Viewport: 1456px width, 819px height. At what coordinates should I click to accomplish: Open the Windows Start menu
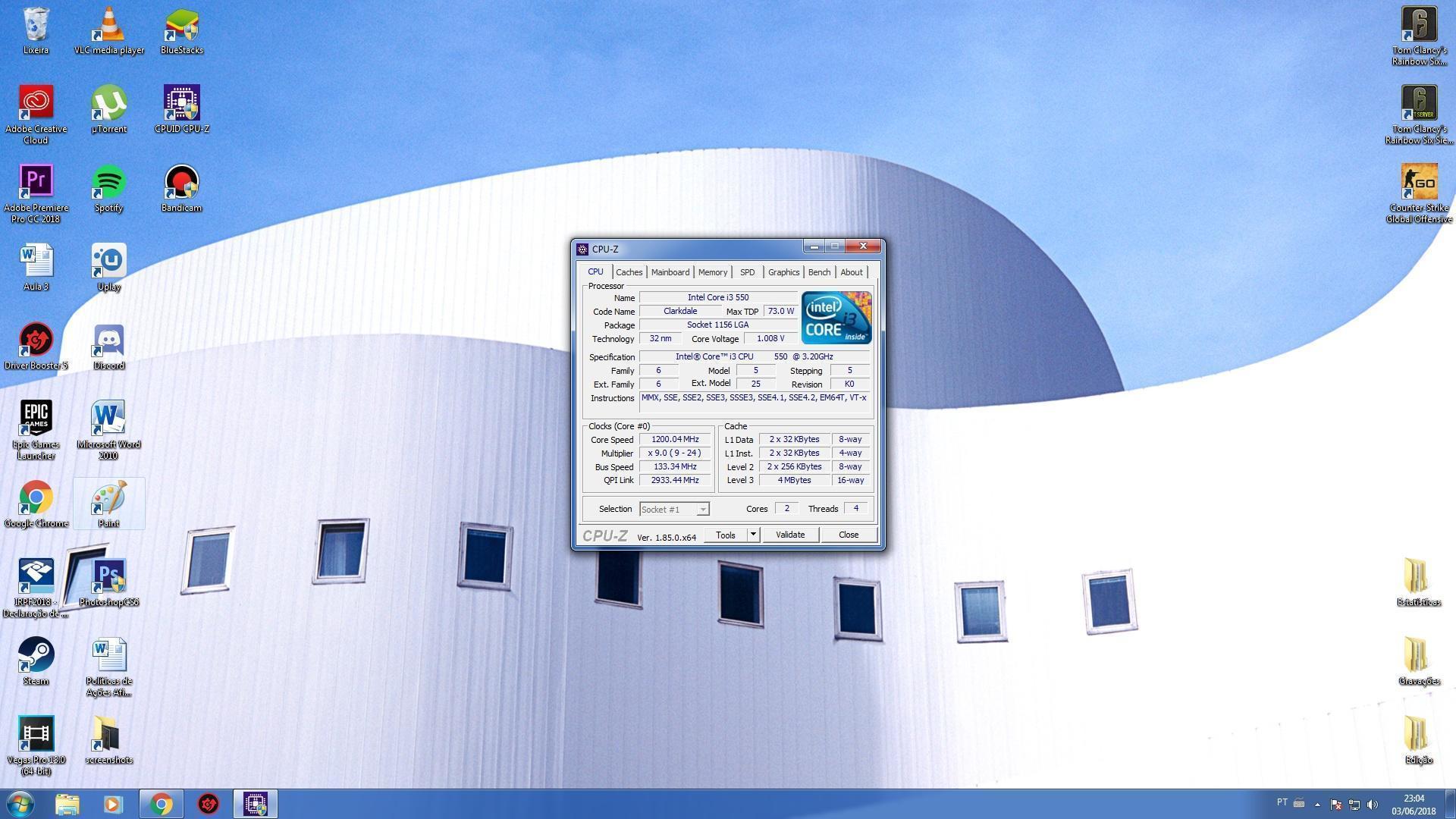[20, 804]
